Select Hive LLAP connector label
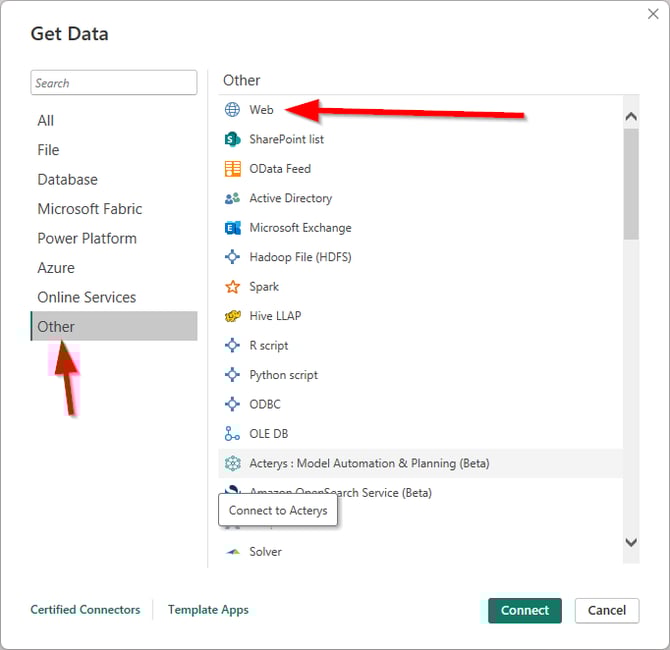 275,316
